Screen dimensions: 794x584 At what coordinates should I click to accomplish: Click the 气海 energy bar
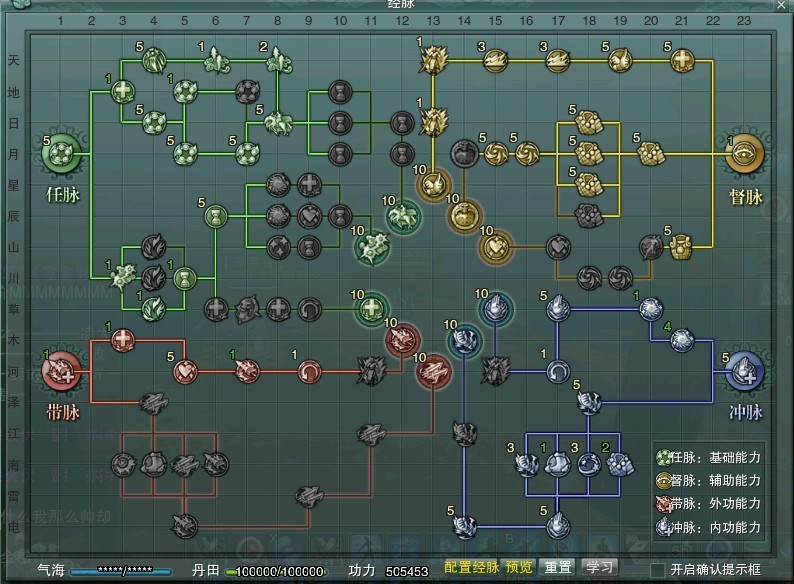point(120,569)
